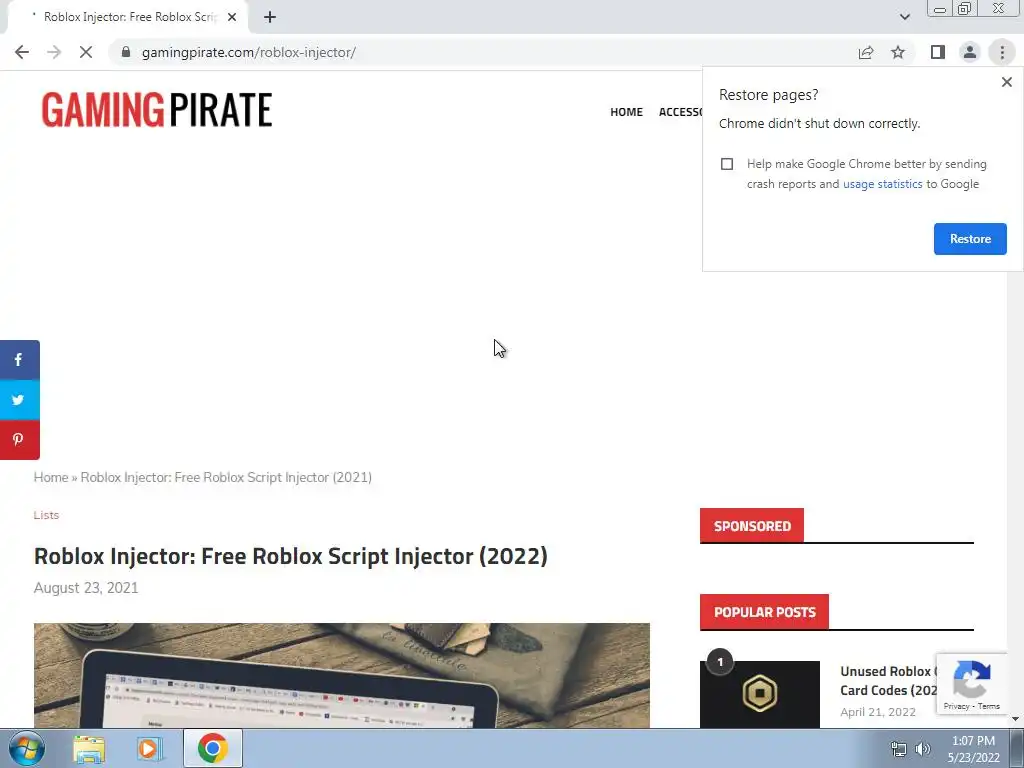Image resolution: width=1024 pixels, height=768 pixels.
Task: Share the article on Twitter
Action: [20, 400]
